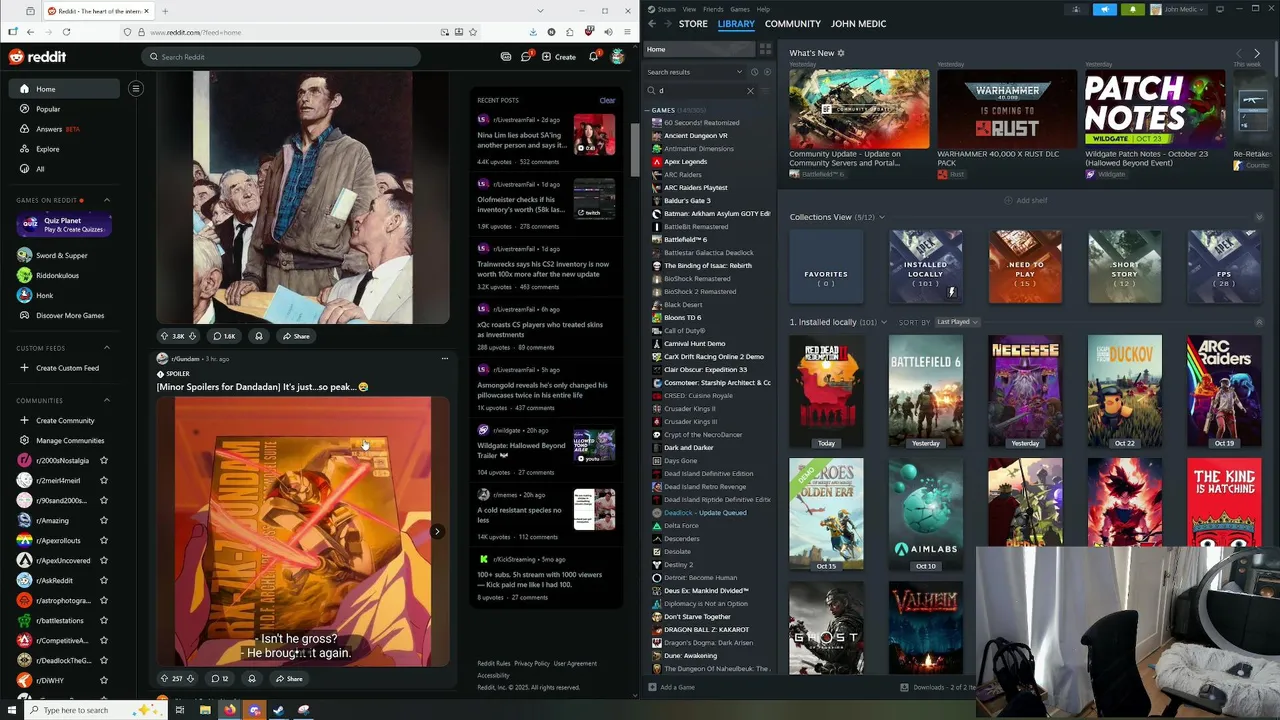Bookmark this page with the star icon
The image size is (1280, 720).
tap(473, 32)
